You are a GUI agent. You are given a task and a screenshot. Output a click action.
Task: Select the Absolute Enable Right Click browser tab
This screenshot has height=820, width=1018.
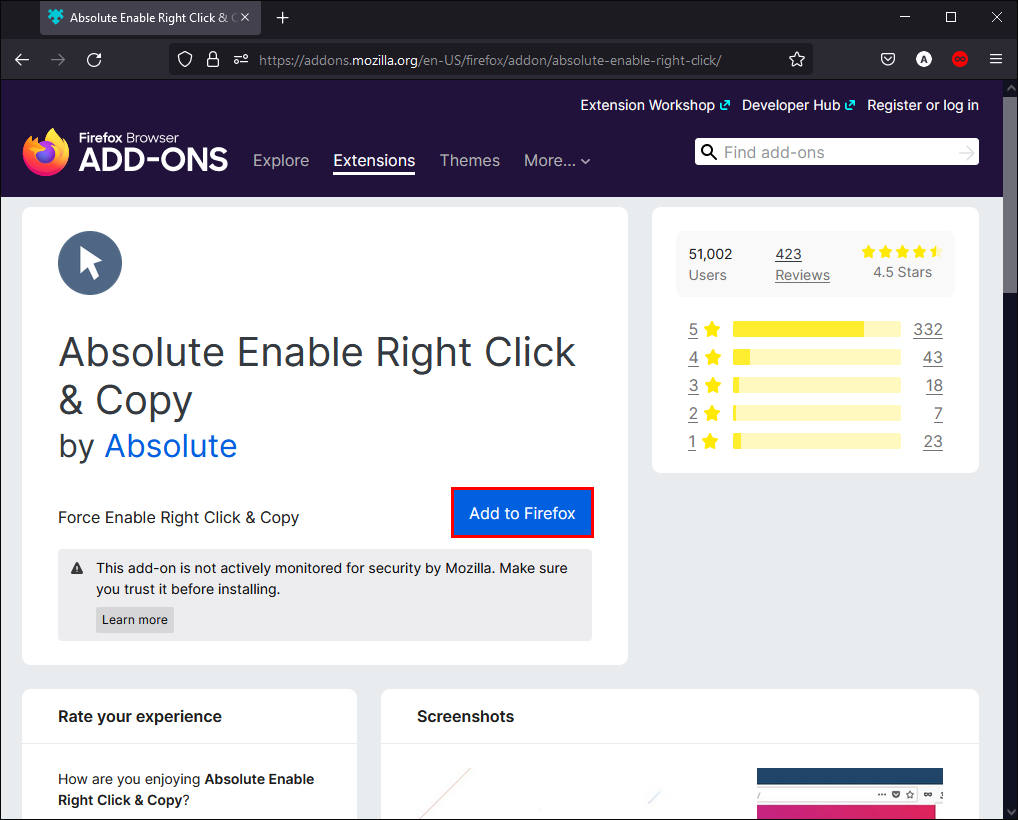coord(151,18)
